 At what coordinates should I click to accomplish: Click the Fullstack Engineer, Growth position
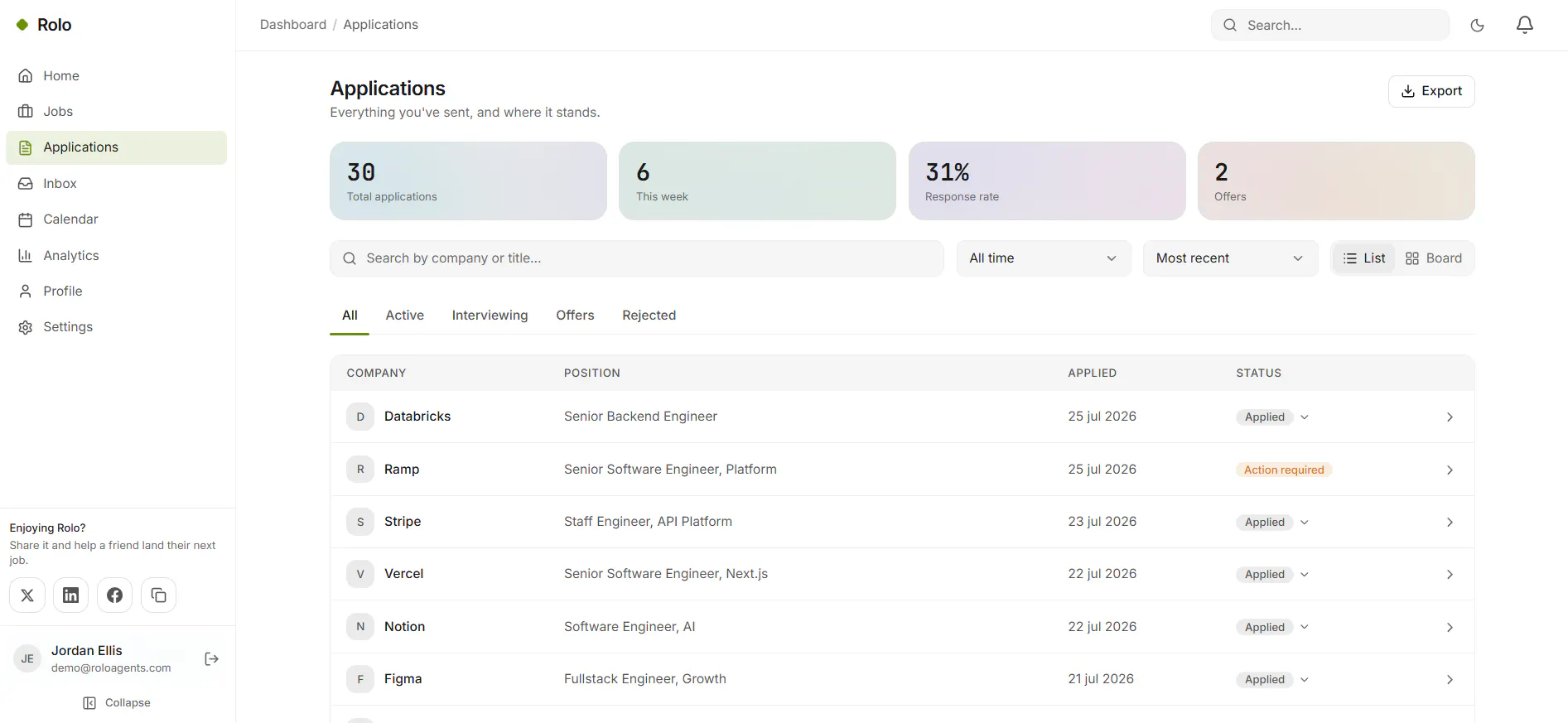[645, 679]
